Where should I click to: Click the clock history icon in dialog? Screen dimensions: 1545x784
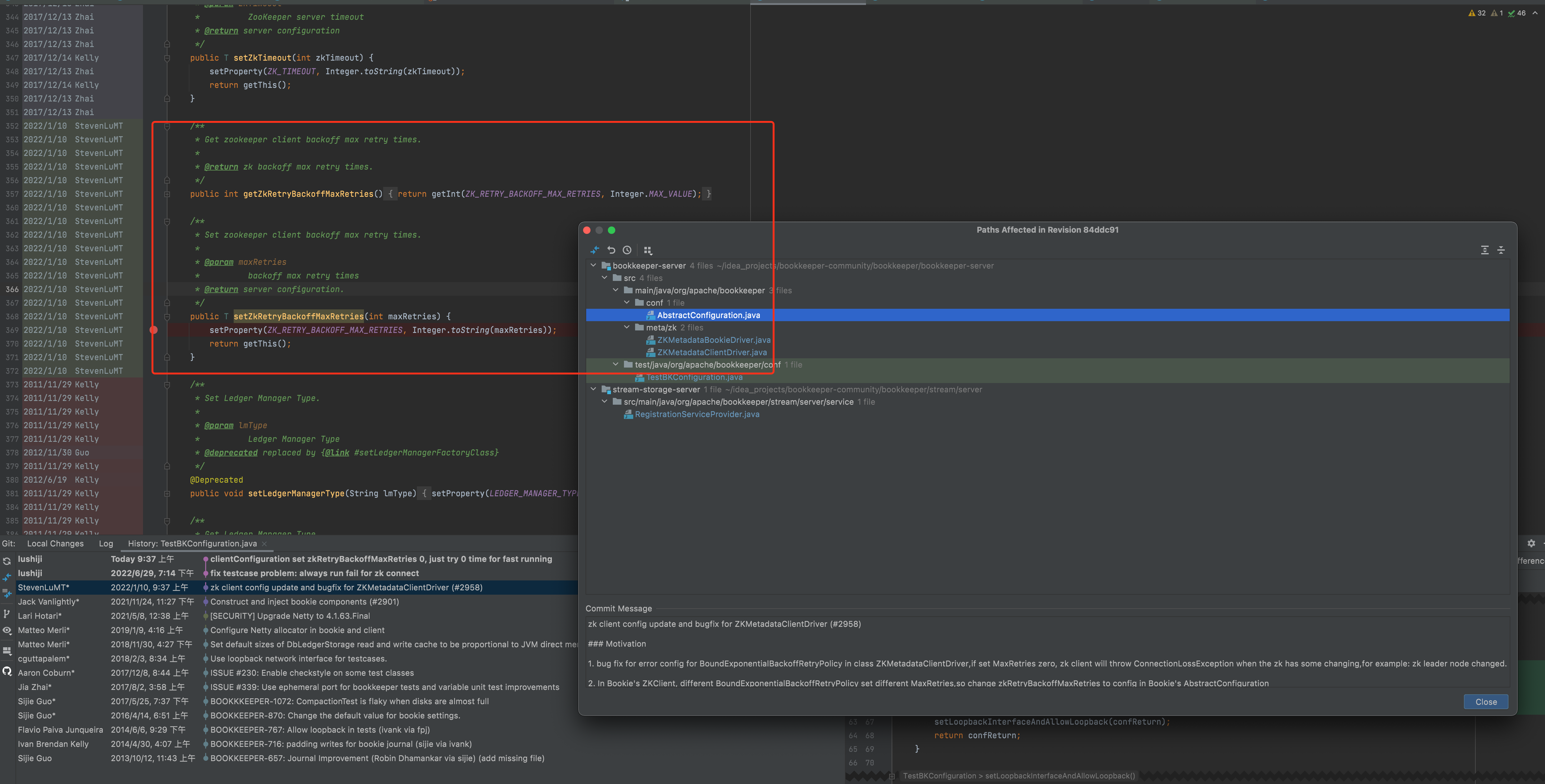click(x=627, y=250)
